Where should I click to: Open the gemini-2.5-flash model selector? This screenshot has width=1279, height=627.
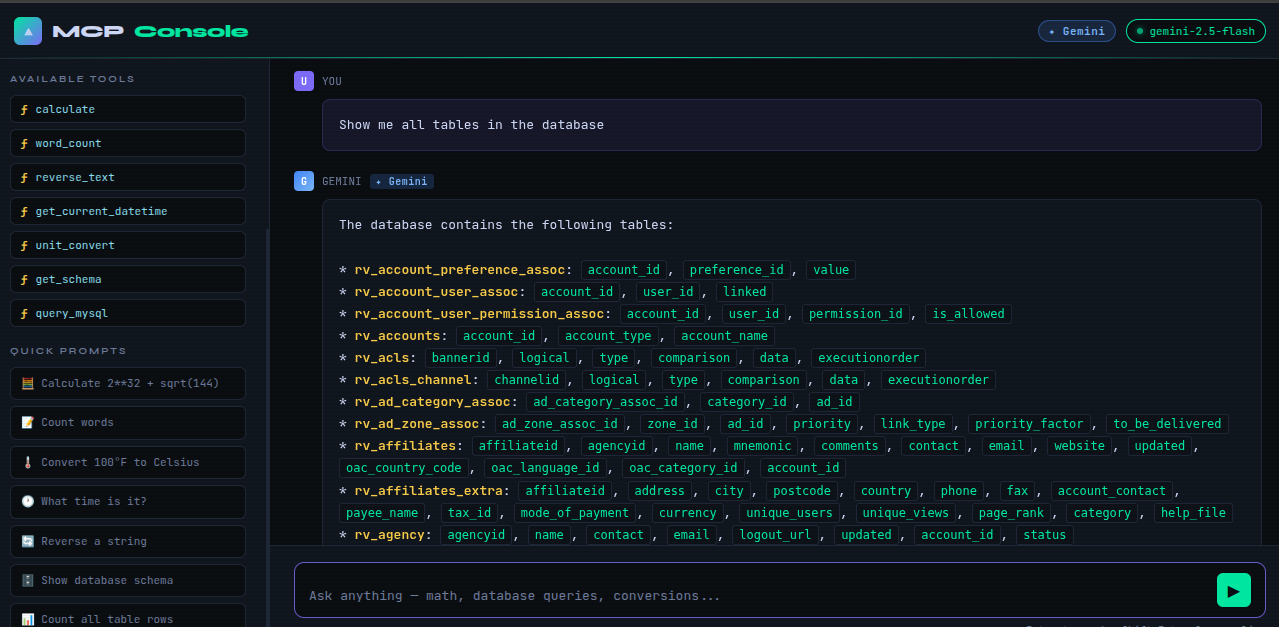point(1196,31)
